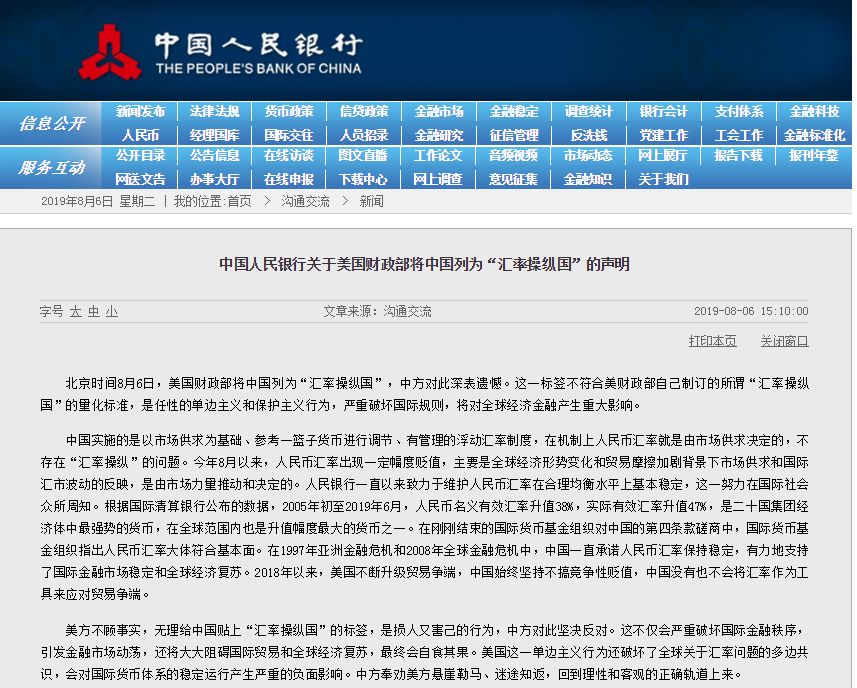Open 金融市场 in navigation
Image resolution: width=857 pixels, height=688 pixels.
439,111
